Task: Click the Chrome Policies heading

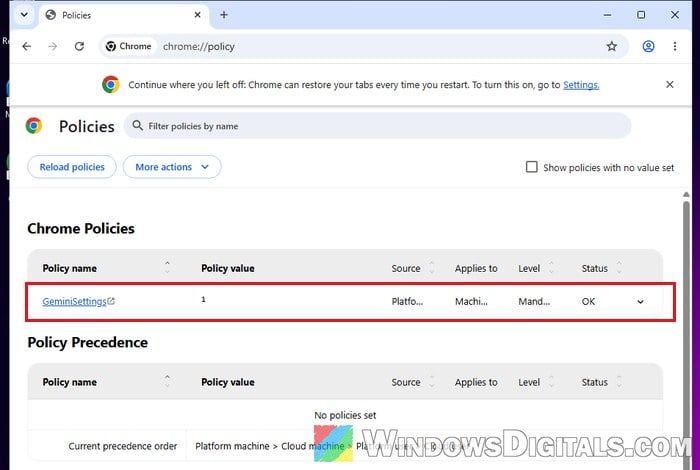Action: [x=81, y=229]
